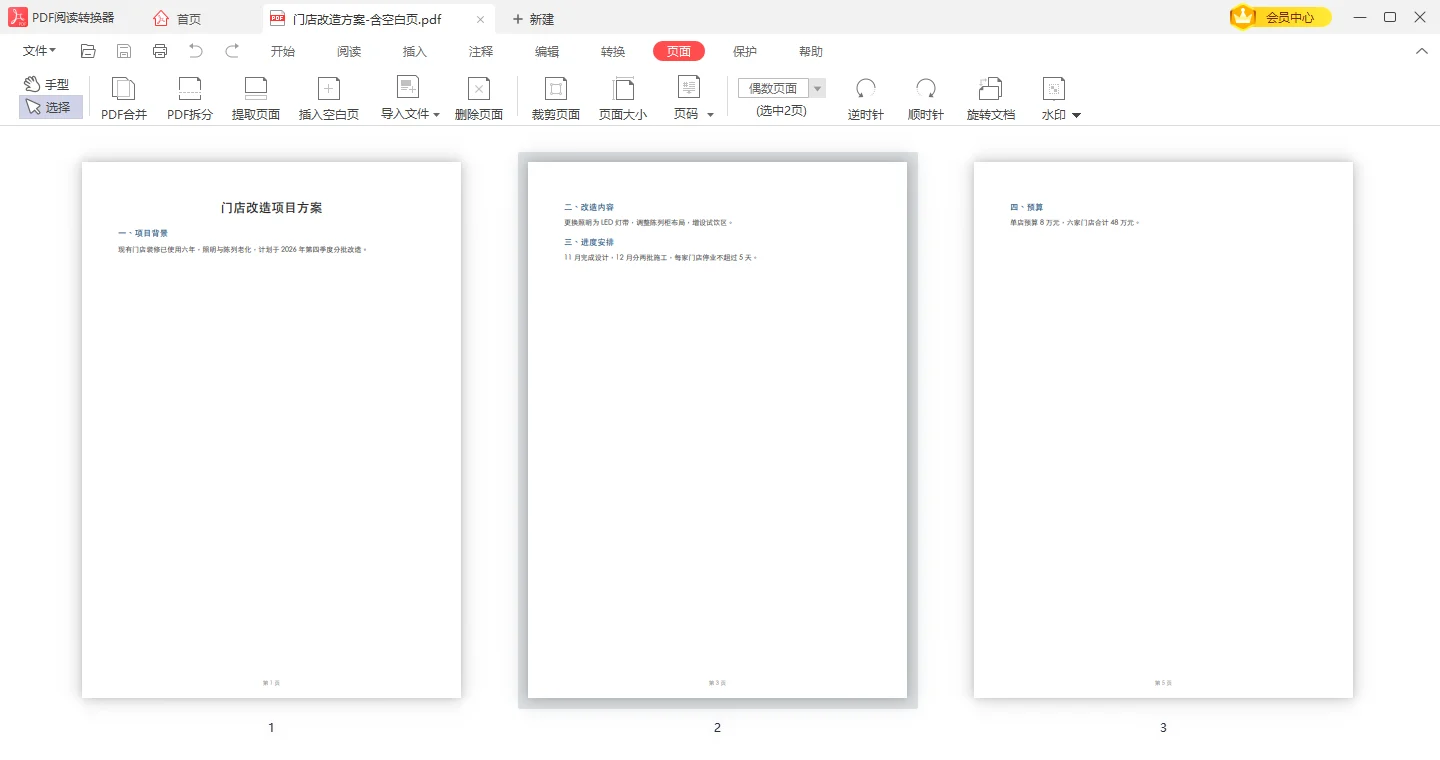Image resolution: width=1440 pixels, height=760 pixels.
Task: Open the 首页 home tab
Action: click(x=178, y=19)
